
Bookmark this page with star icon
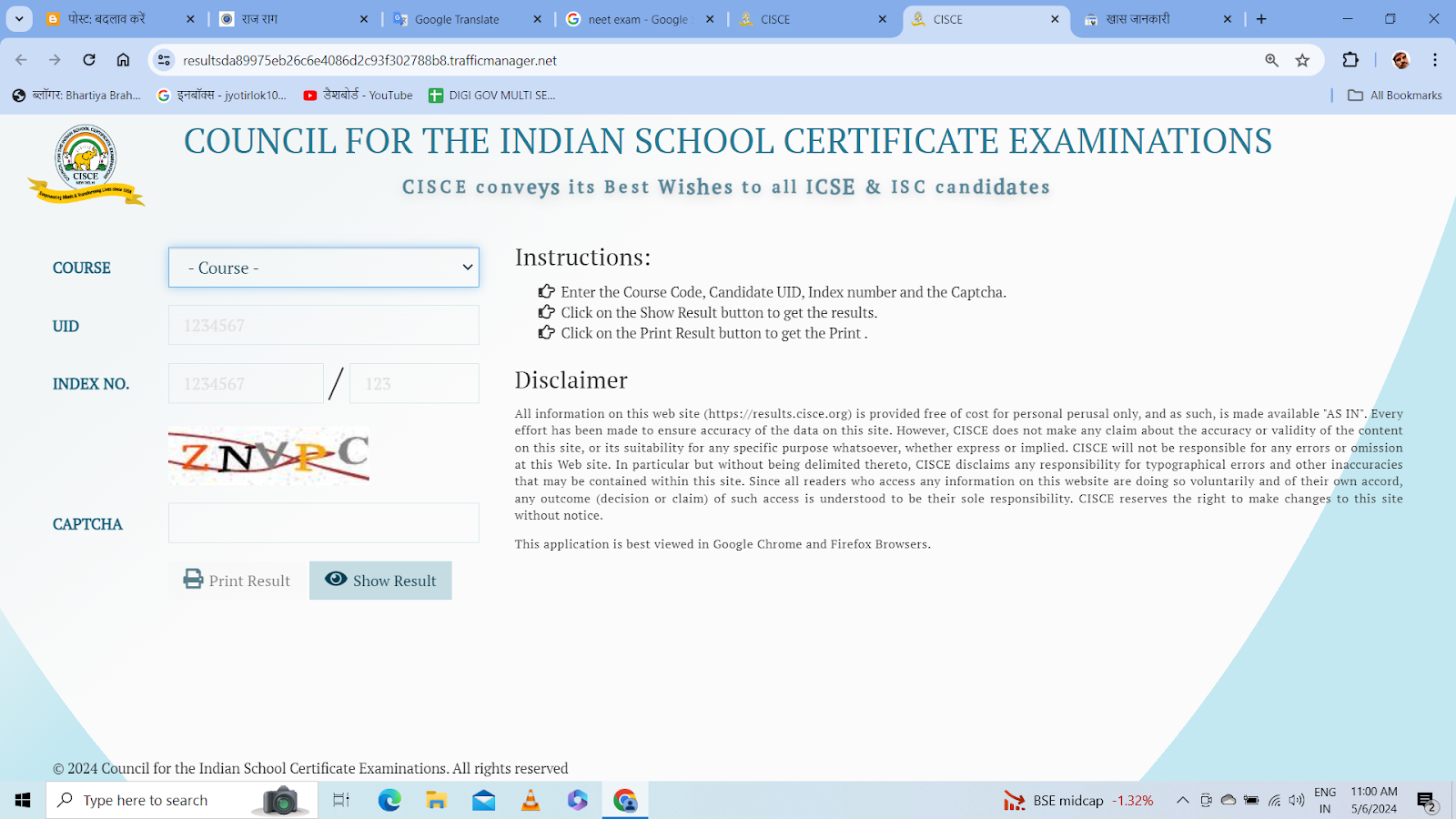1302,60
